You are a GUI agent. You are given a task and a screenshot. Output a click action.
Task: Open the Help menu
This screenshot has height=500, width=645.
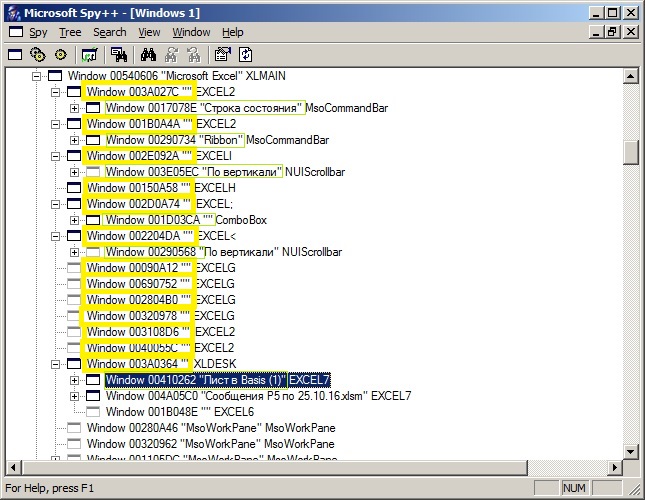pyautogui.click(x=232, y=32)
